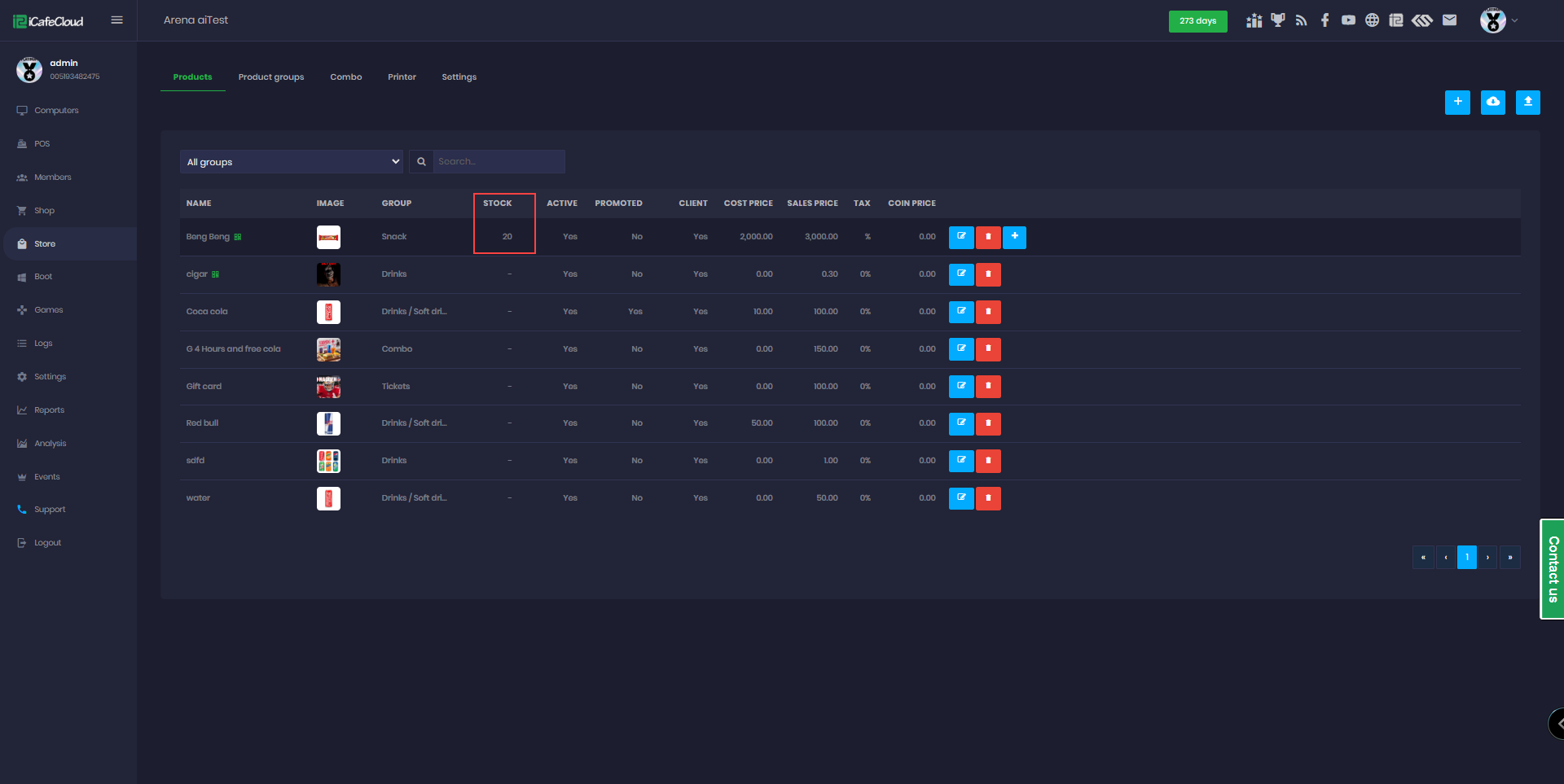
Task: Expand the user avatar menu arrow
Action: click(1514, 20)
